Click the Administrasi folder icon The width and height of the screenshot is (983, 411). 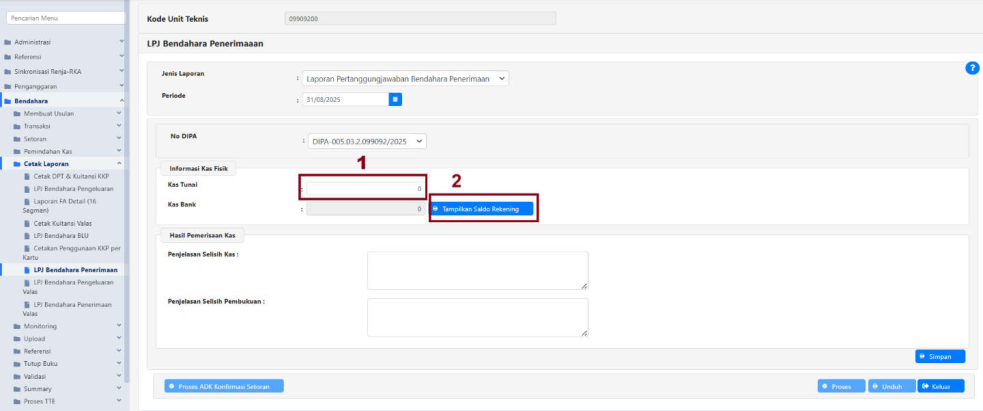point(7,42)
